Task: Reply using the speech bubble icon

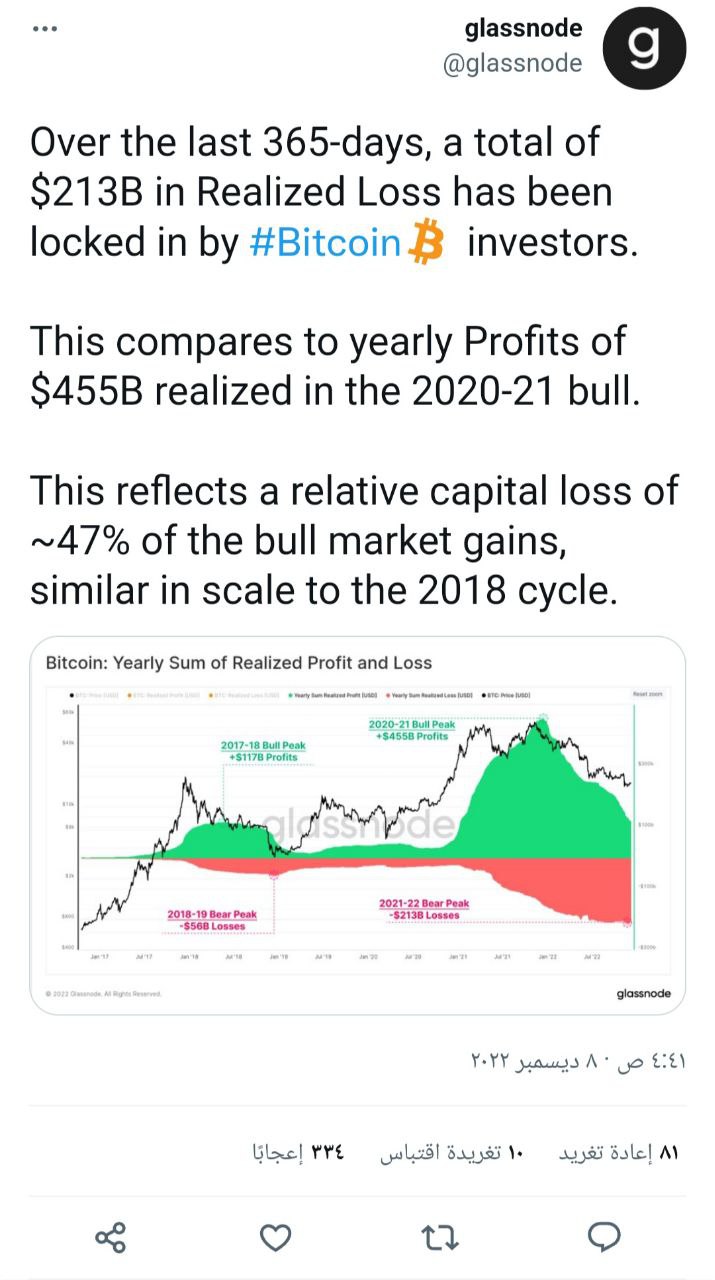Action: [x=604, y=1238]
